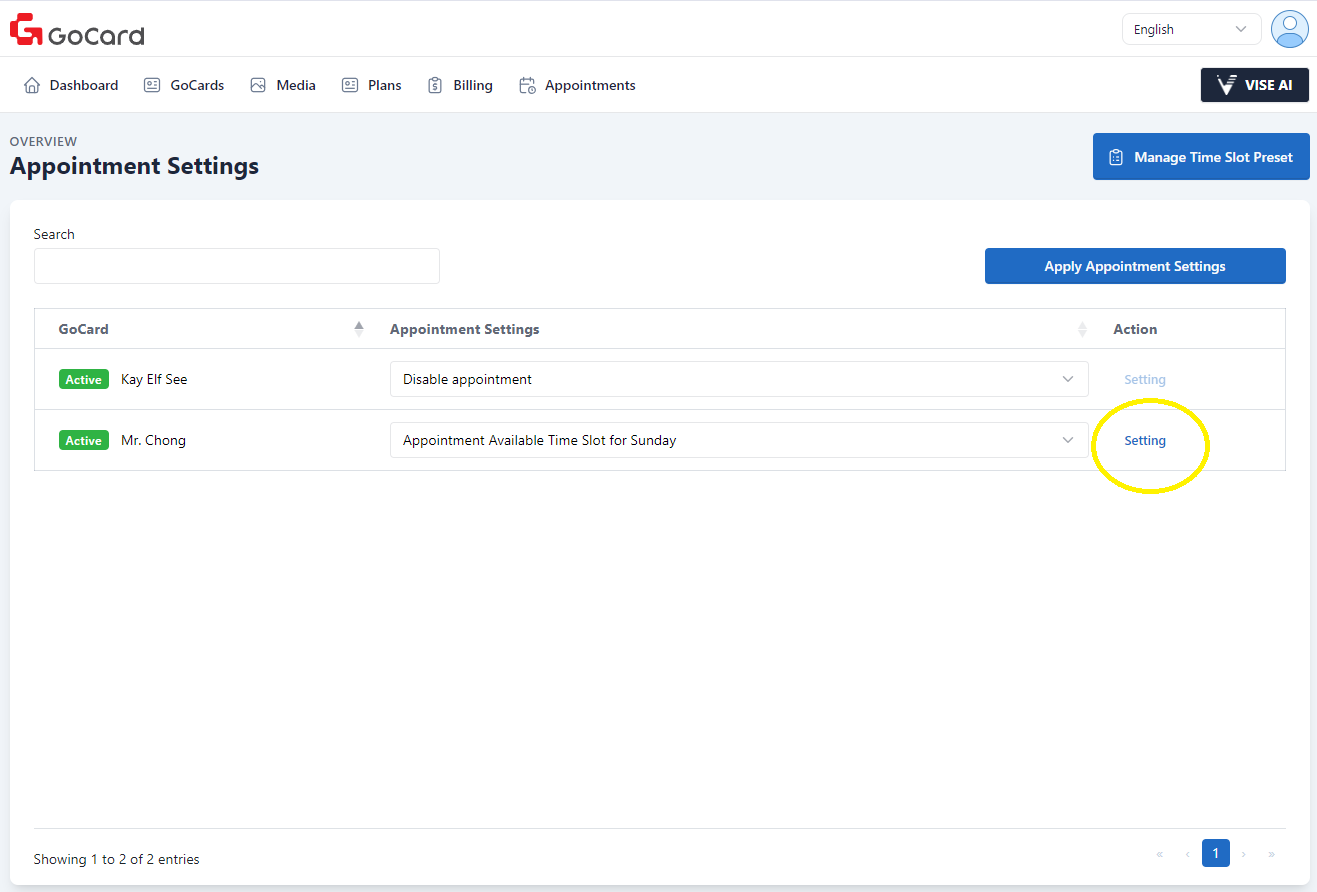Click the Appointments calendar icon
The width and height of the screenshot is (1317, 892).
[527, 85]
